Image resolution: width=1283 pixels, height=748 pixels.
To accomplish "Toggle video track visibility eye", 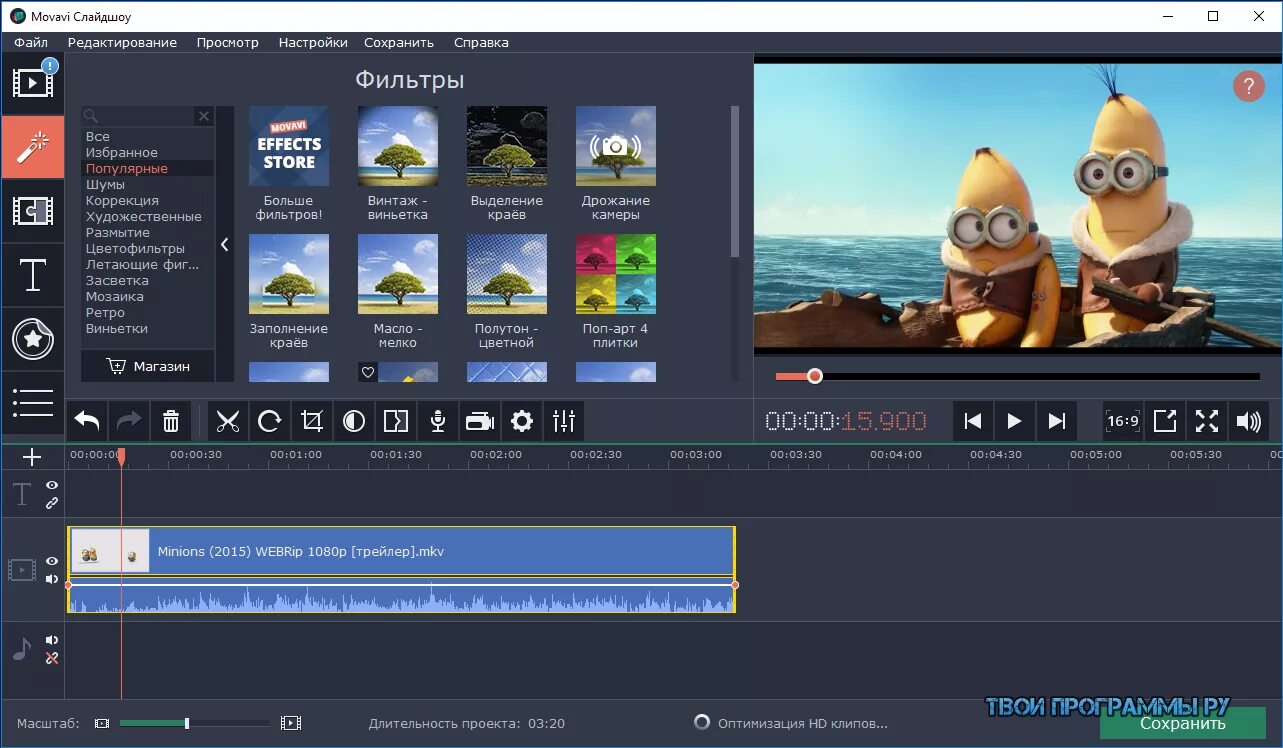I will 52,561.
